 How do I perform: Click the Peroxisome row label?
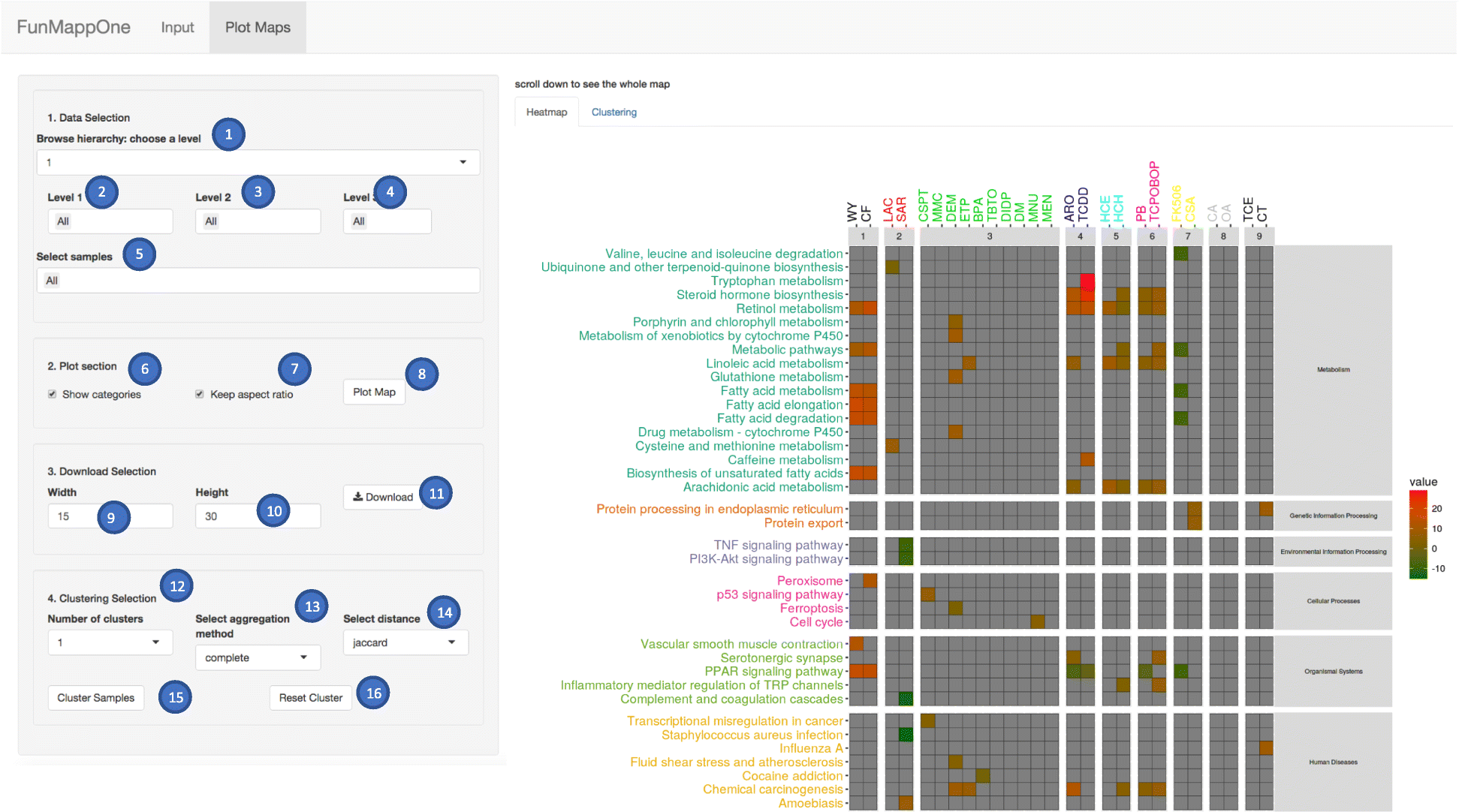click(809, 581)
